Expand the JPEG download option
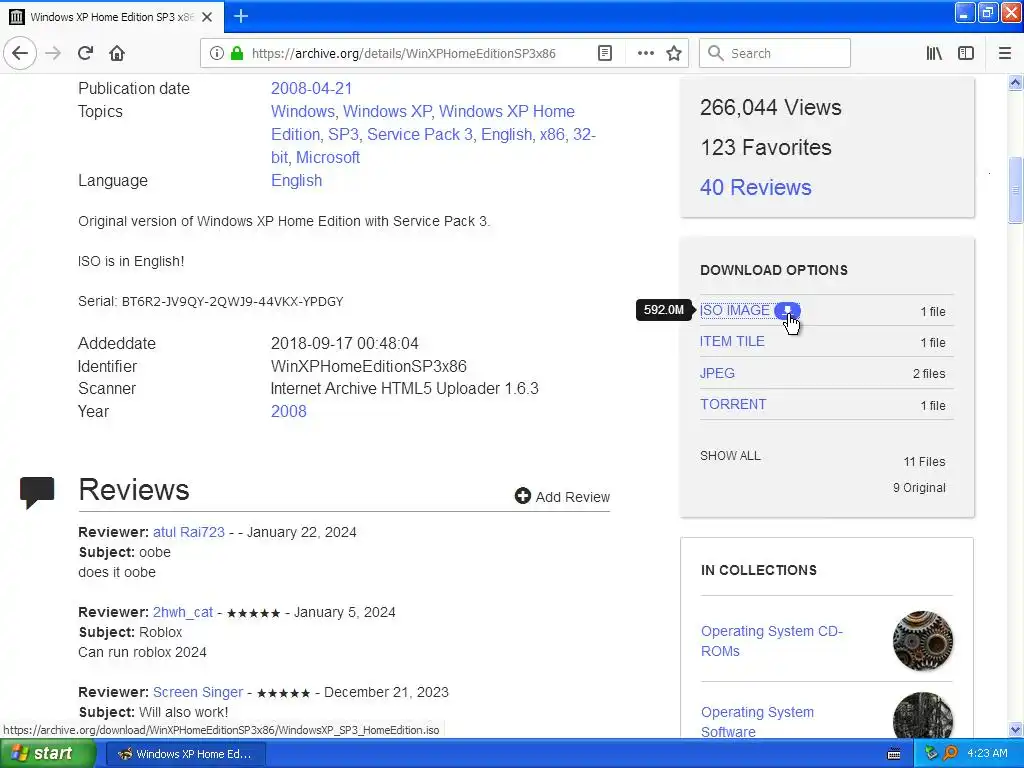 717,373
